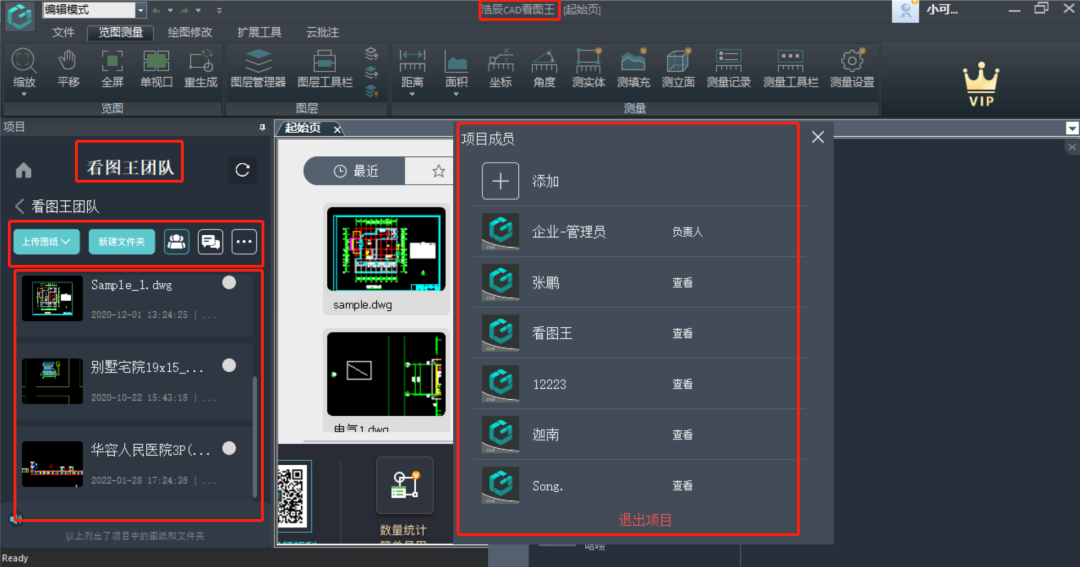Select the 角度 angle measure tool
Image resolution: width=1080 pixels, height=567 pixels.
[544, 67]
